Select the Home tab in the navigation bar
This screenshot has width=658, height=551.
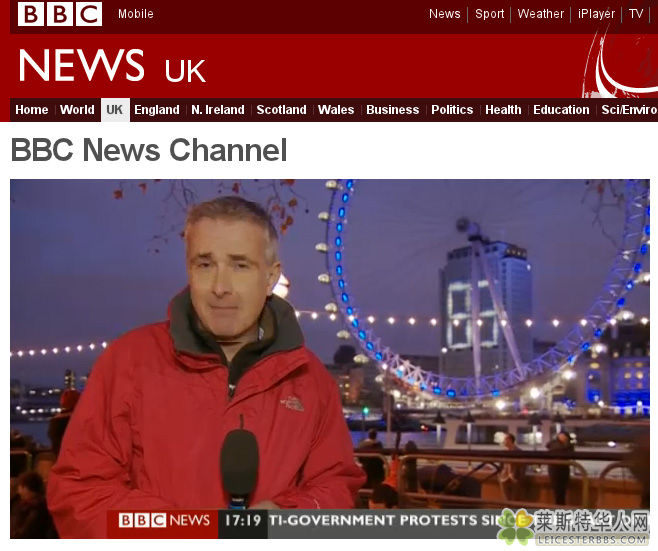(31, 110)
